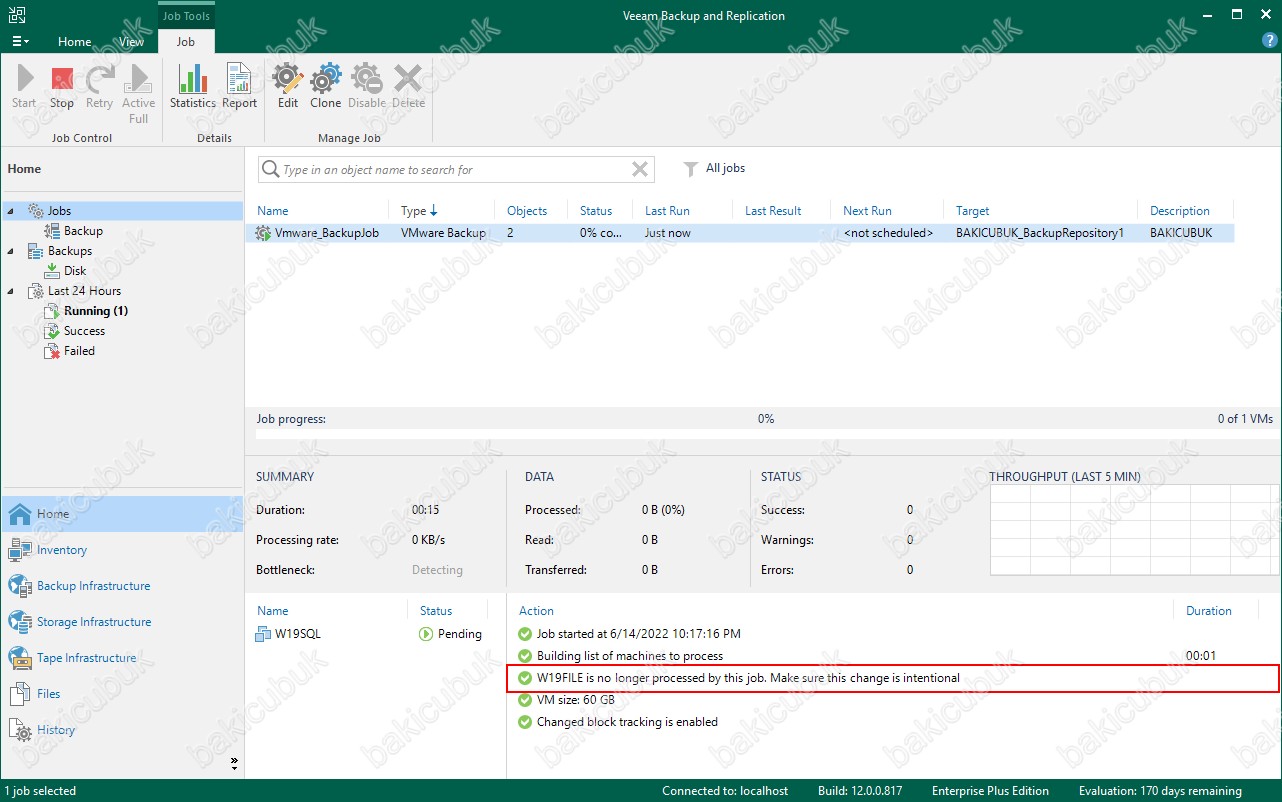Click the Pending status icon
1282x802 pixels.
point(425,634)
